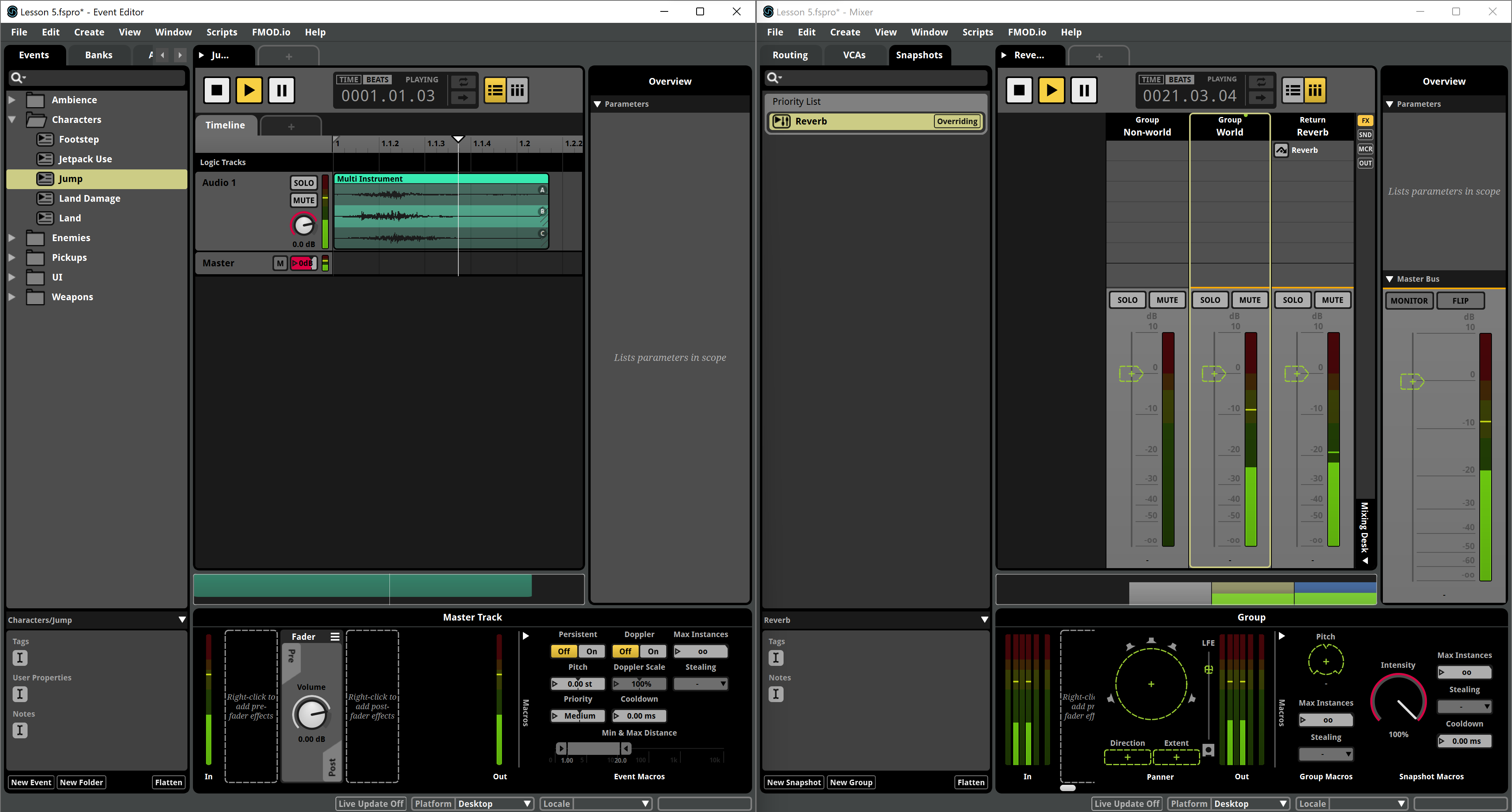Pause playback in the Event Editor transport

coord(281,90)
